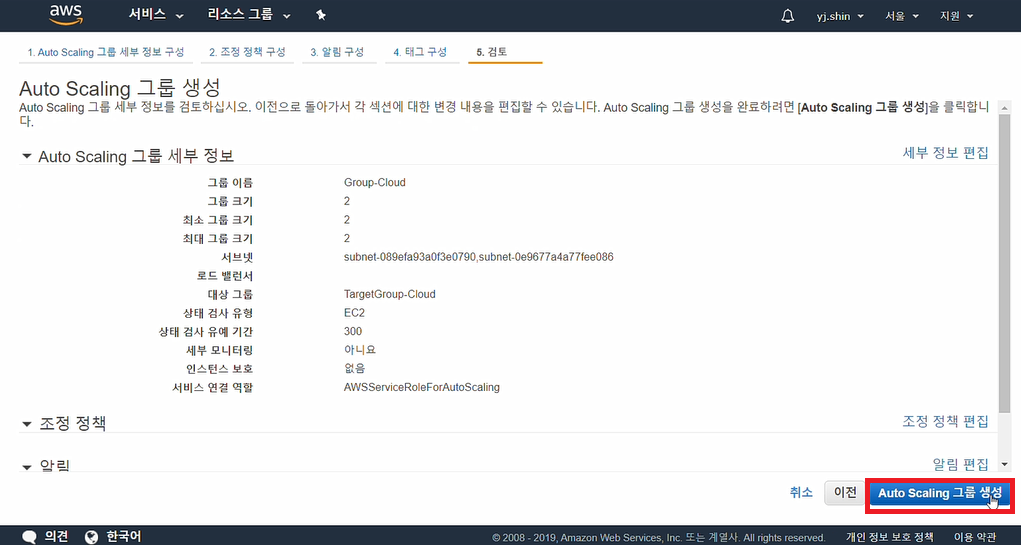Go to step 2 조정 정책 구성
This screenshot has height=545, width=1021.
tap(247, 53)
